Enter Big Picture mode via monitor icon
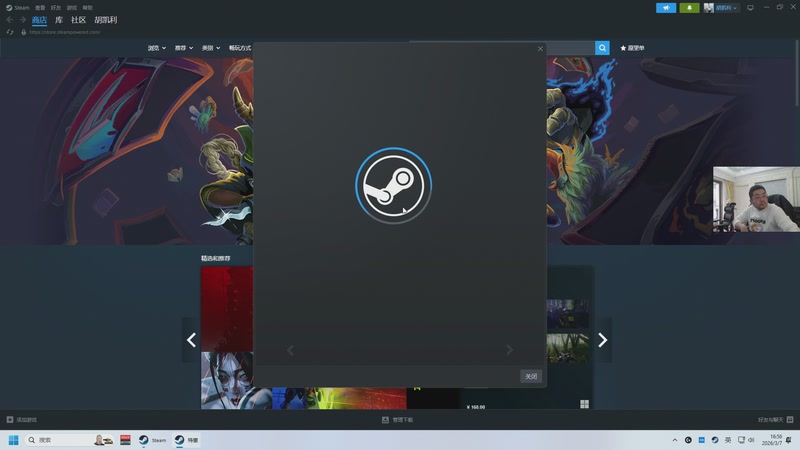 tap(750, 8)
